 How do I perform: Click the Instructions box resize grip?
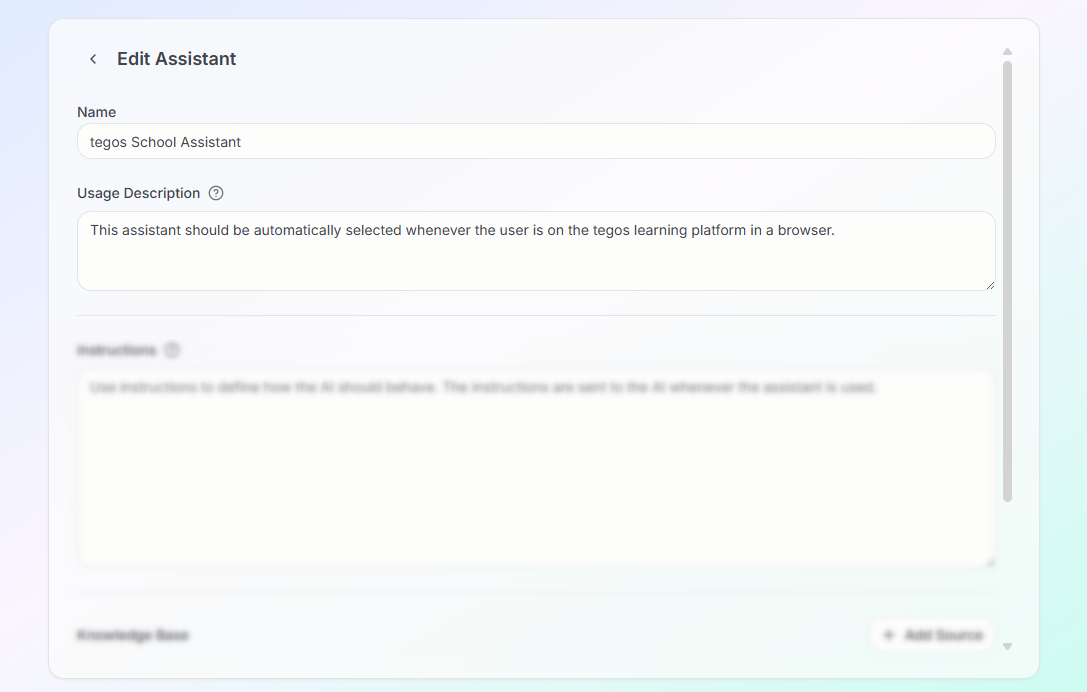coord(989,562)
